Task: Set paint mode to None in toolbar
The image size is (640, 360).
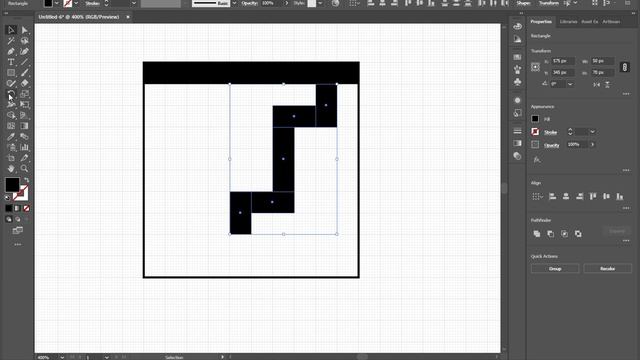Action: coord(26,209)
